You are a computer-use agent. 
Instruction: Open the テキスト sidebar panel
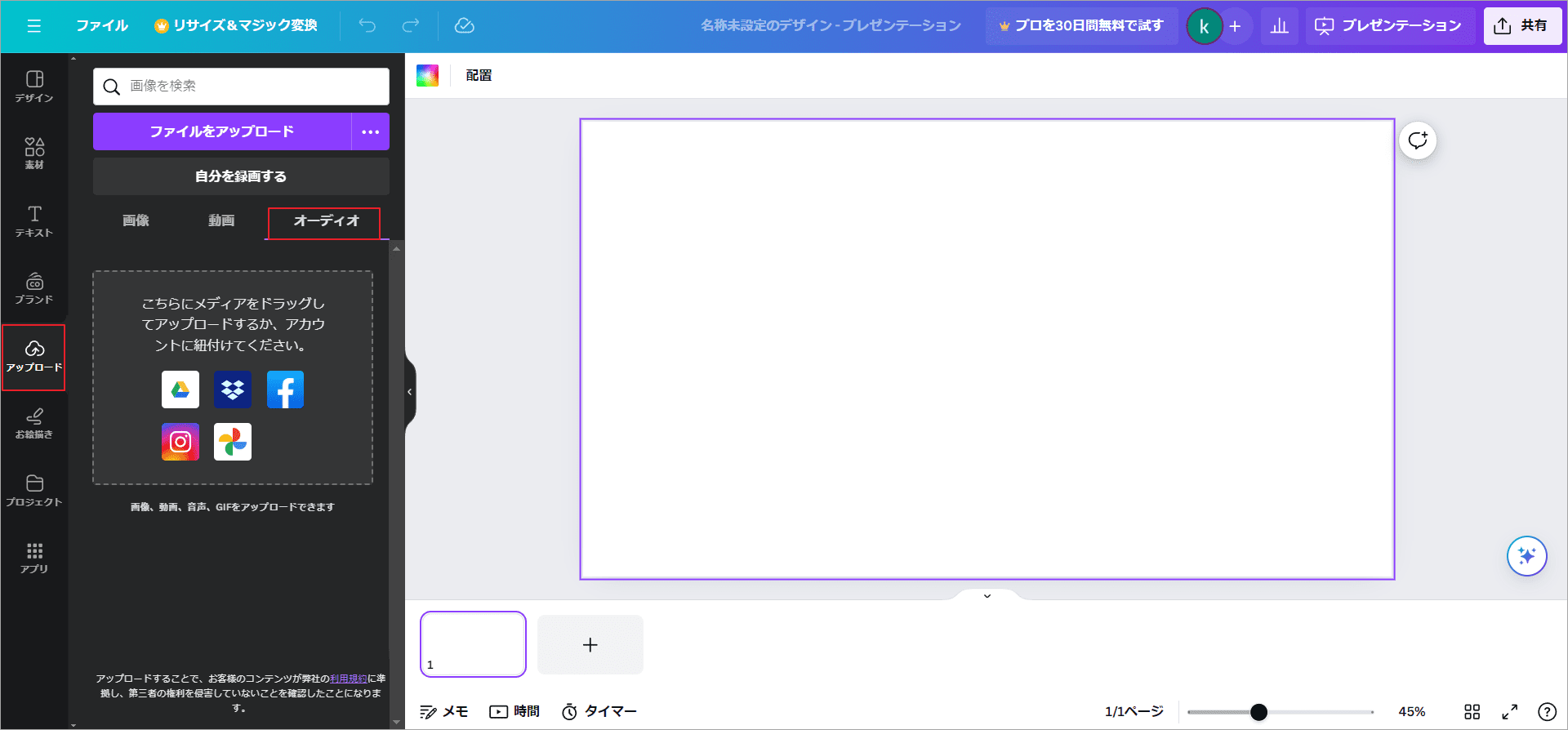pyautogui.click(x=34, y=221)
